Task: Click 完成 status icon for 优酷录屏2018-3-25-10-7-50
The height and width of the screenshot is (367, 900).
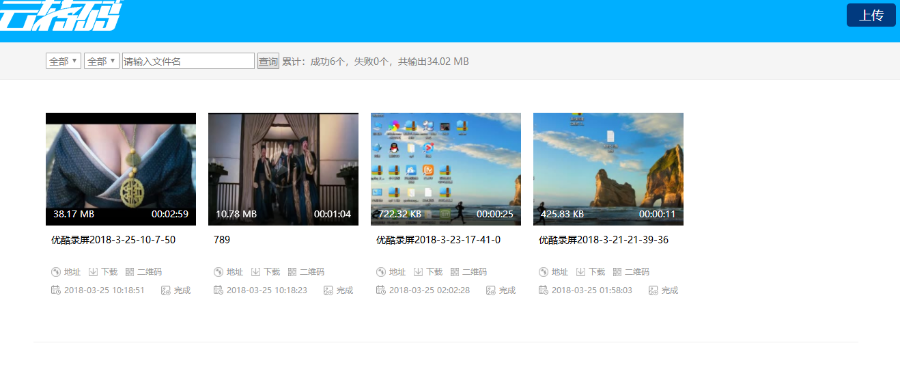Action: (x=166, y=290)
